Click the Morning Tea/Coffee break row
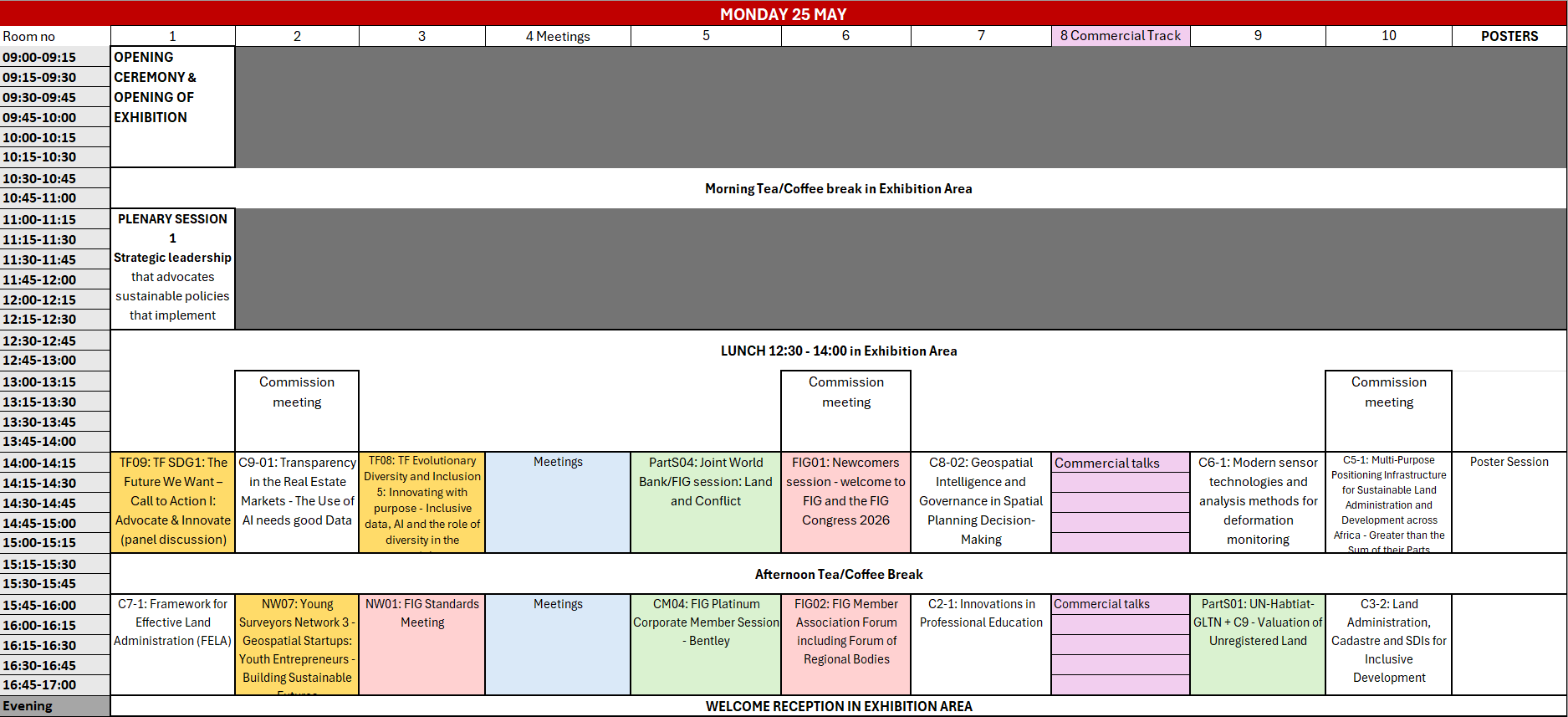 point(838,188)
